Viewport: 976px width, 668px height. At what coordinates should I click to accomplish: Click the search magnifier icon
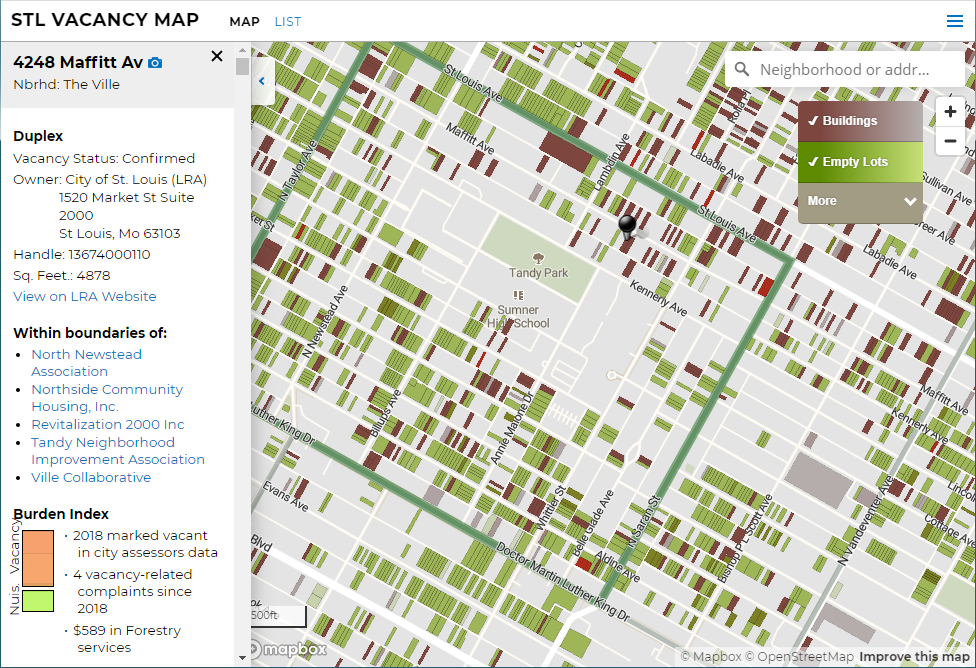click(741, 69)
